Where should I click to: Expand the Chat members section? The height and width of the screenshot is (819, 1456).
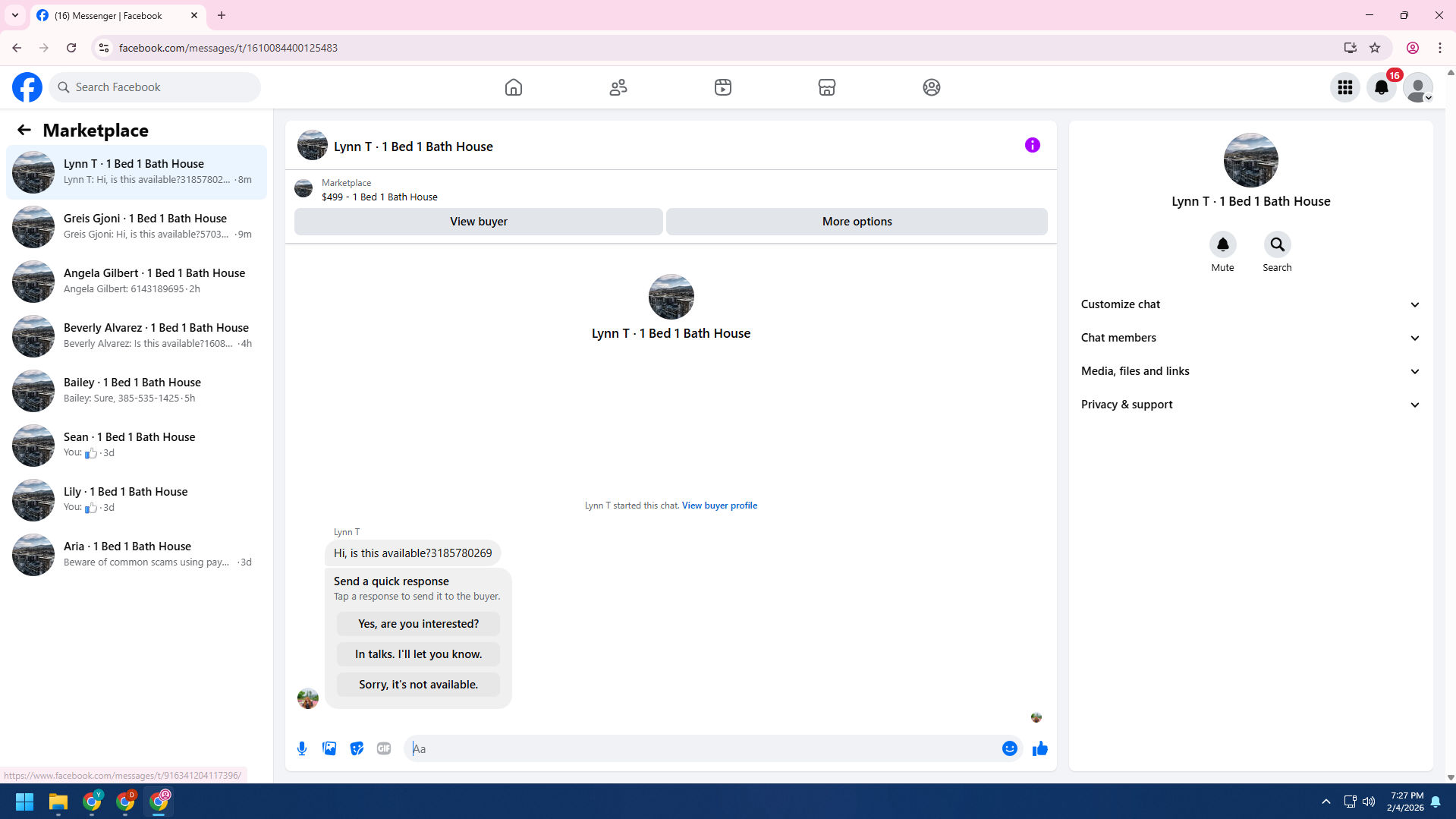point(1250,338)
